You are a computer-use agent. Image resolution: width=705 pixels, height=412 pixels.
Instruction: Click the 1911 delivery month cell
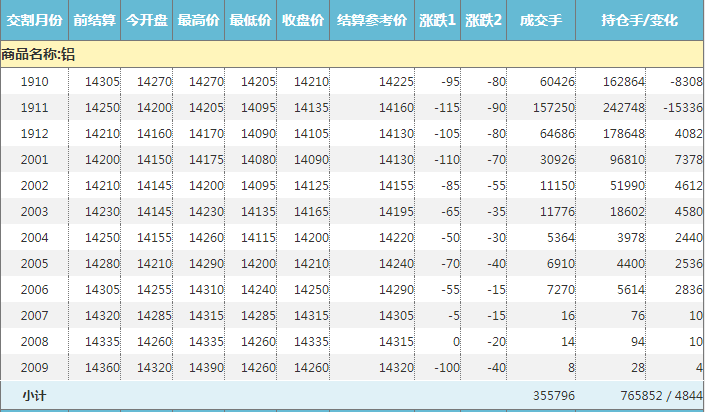(34, 108)
